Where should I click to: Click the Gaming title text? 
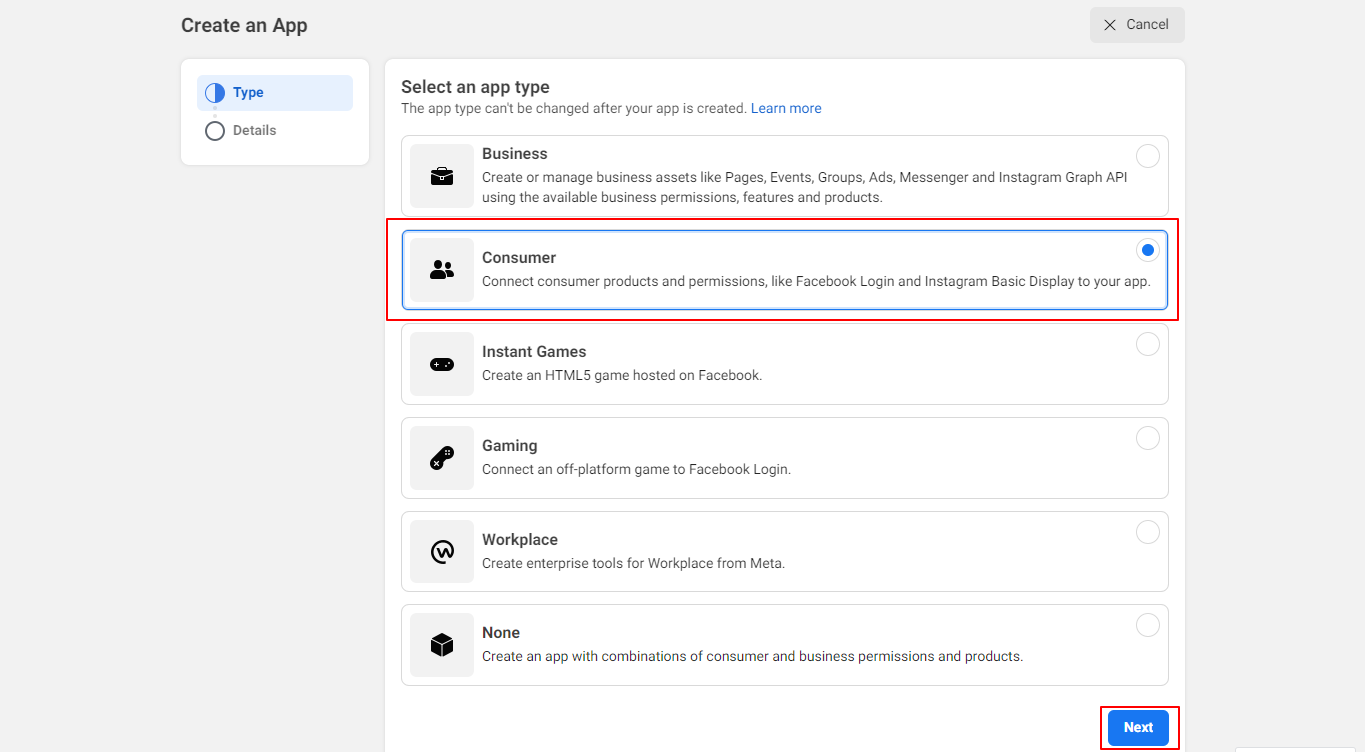pyautogui.click(x=510, y=446)
